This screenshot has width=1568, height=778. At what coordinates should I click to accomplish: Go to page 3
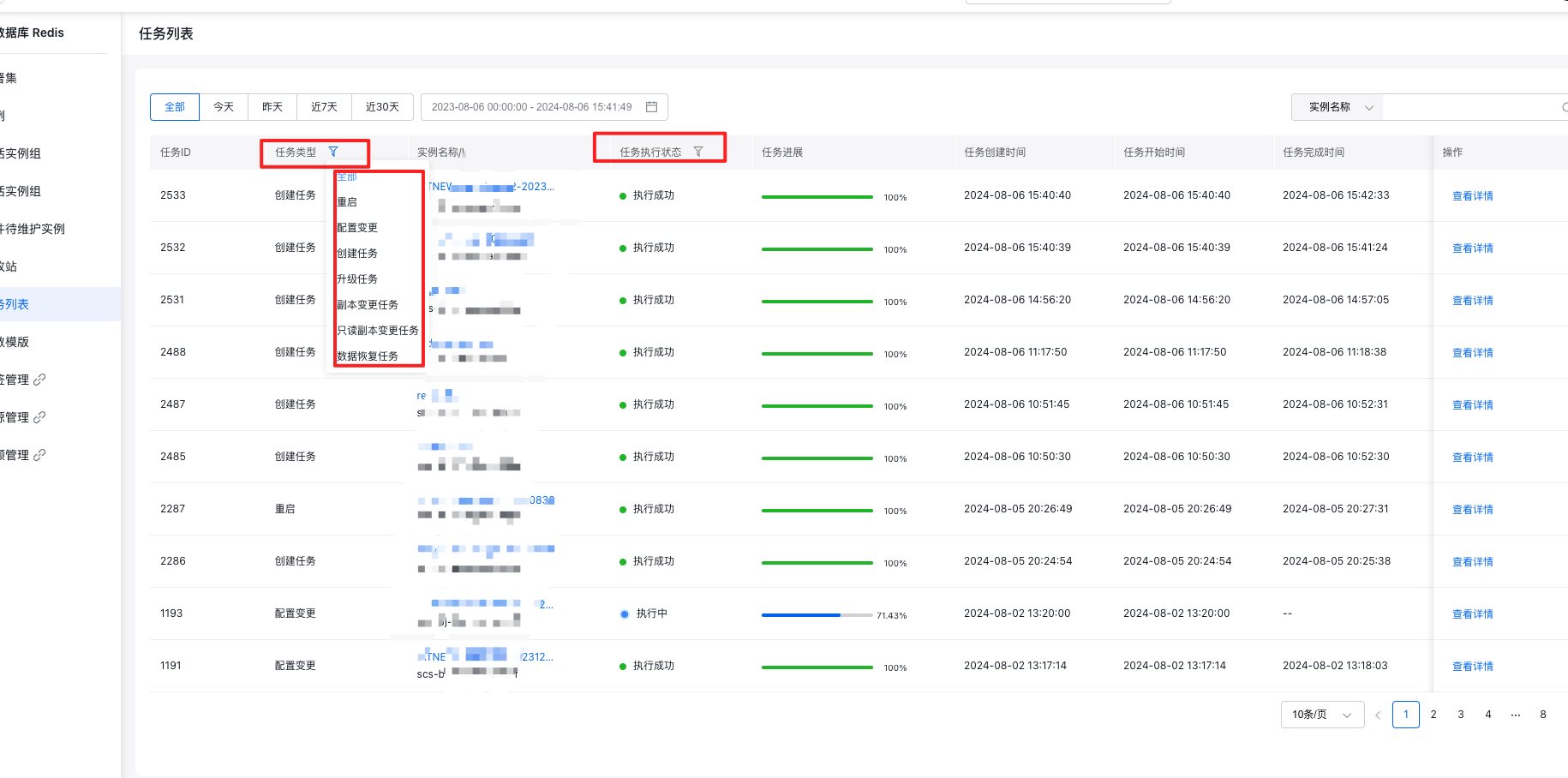click(1461, 715)
